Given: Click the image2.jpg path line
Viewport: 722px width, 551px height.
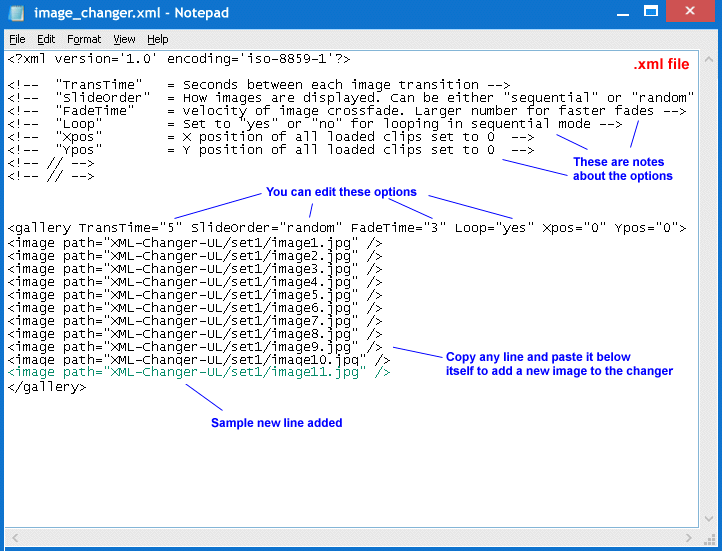Looking at the screenshot, I should tap(195, 256).
